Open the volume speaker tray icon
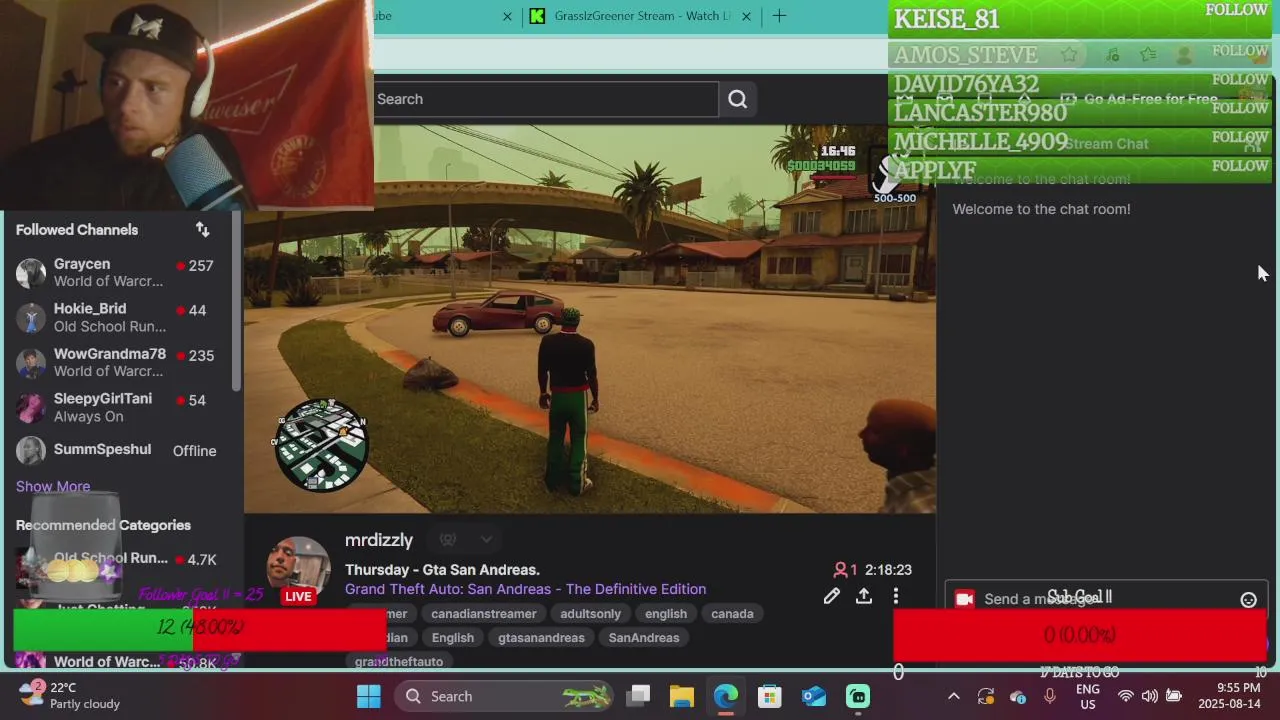This screenshot has width=1280, height=720. [1150, 696]
